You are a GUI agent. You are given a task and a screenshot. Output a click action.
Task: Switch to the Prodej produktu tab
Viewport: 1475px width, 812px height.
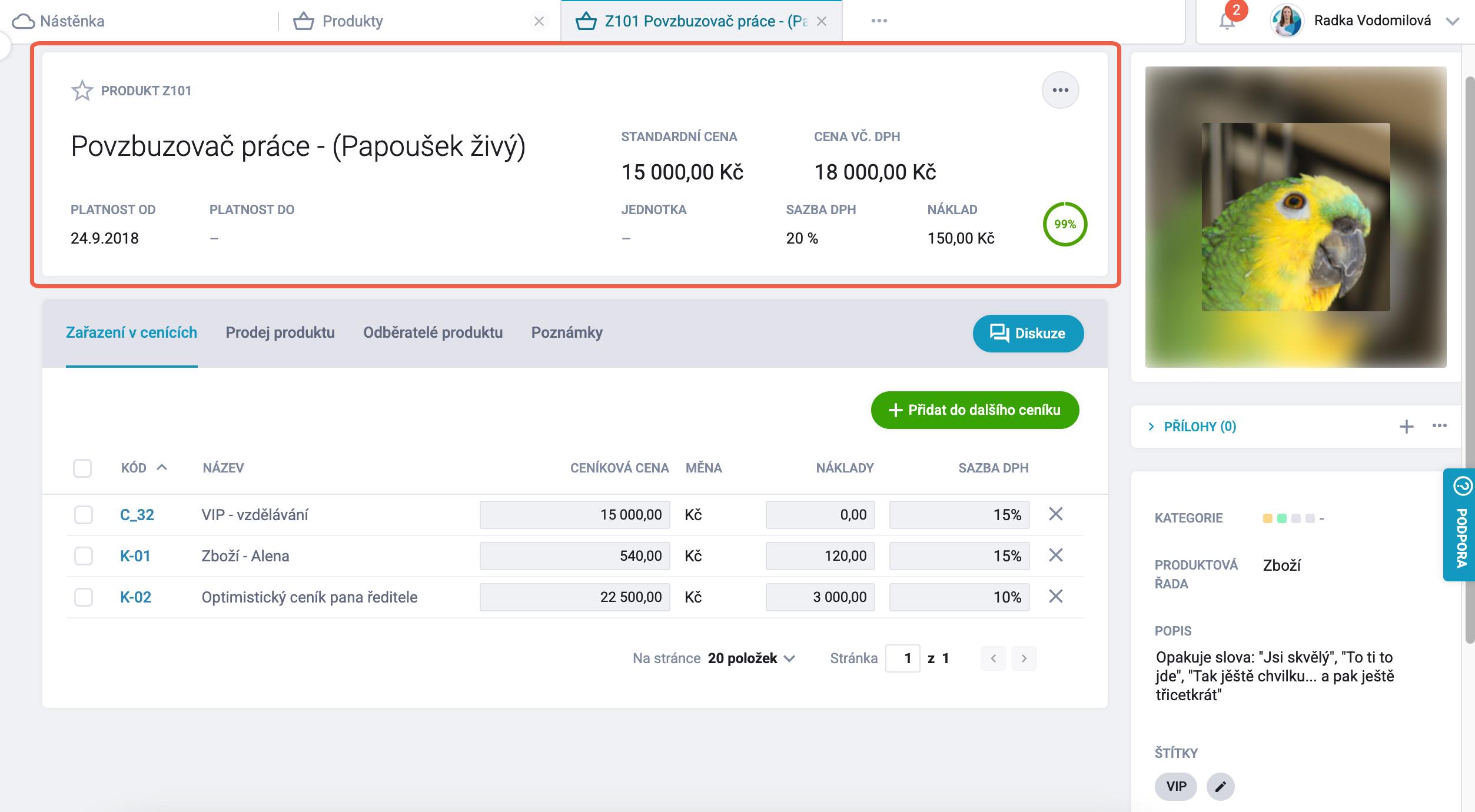point(280,332)
